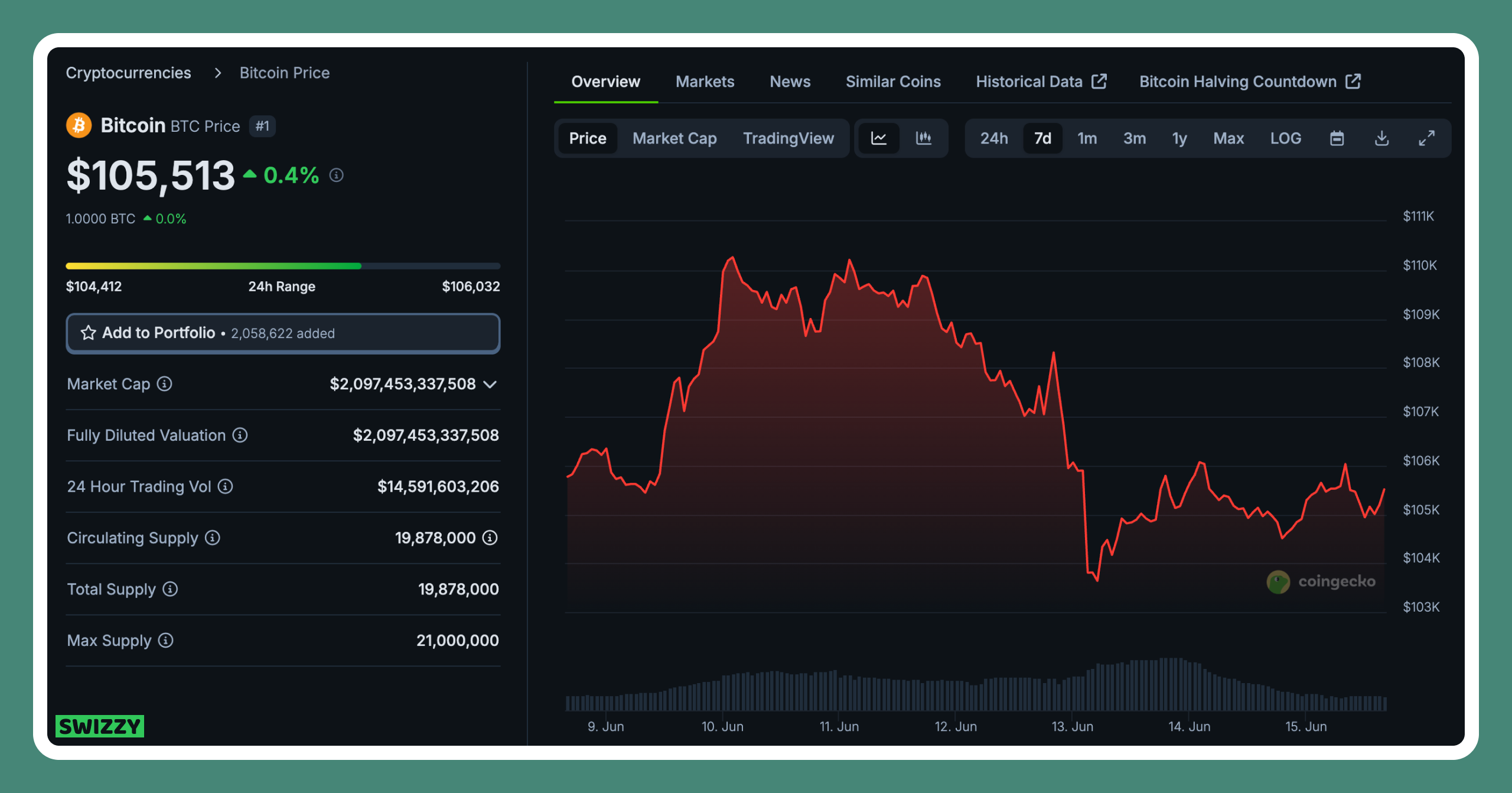Open info next to 19,878,000 circulating value

click(490, 538)
